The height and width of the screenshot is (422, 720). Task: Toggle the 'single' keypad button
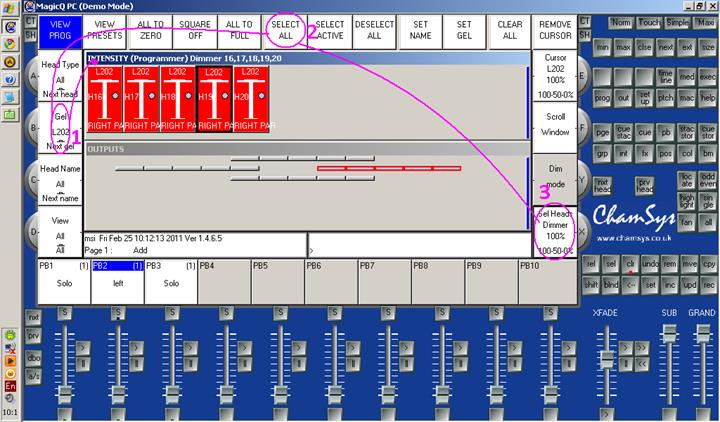point(708,201)
